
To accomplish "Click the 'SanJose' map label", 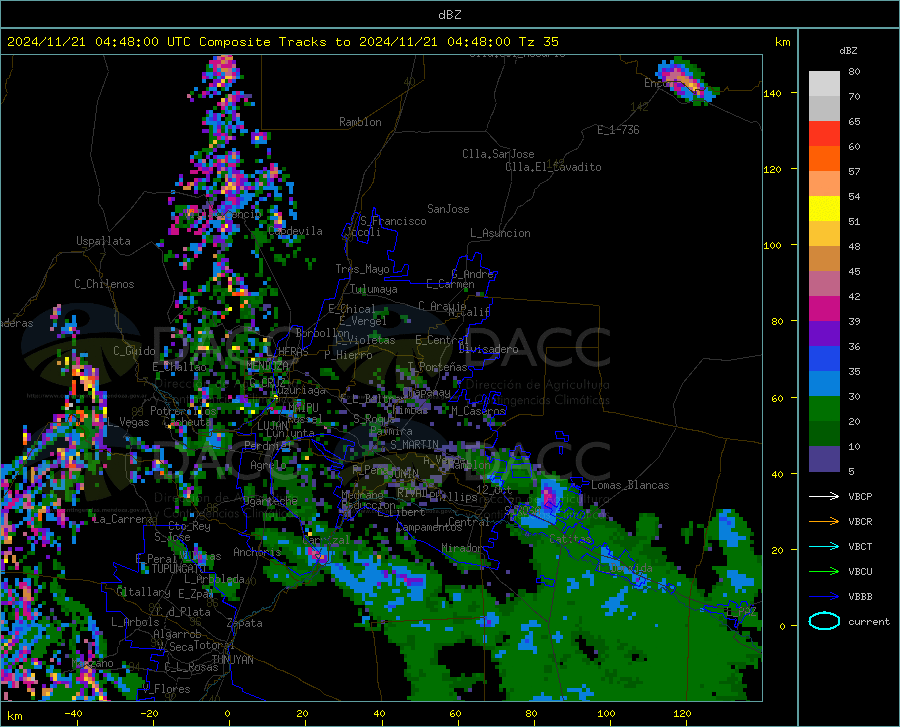I will click(448, 209).
